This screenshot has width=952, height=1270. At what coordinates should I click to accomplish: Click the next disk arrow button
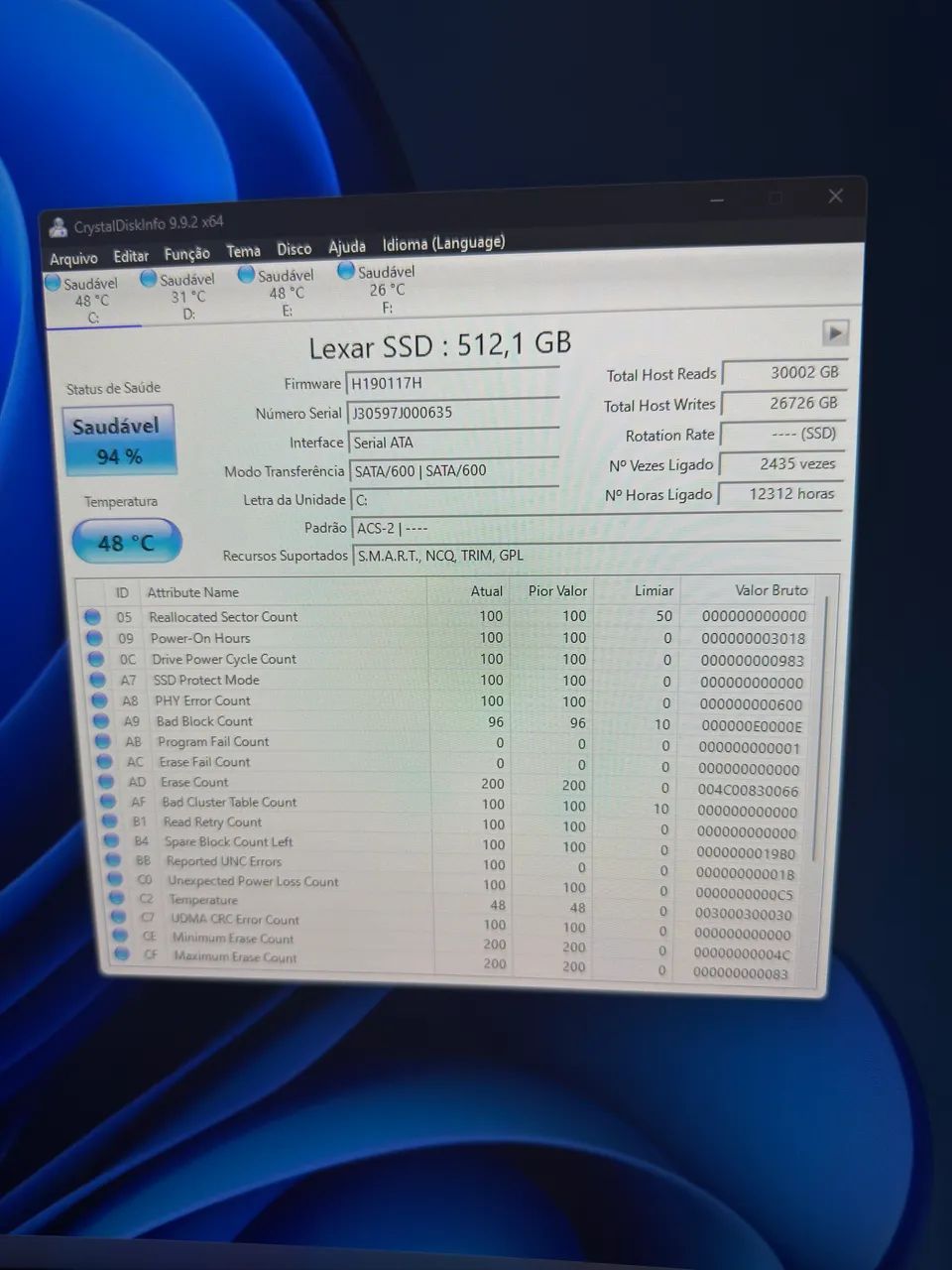(x=835, y=332)
